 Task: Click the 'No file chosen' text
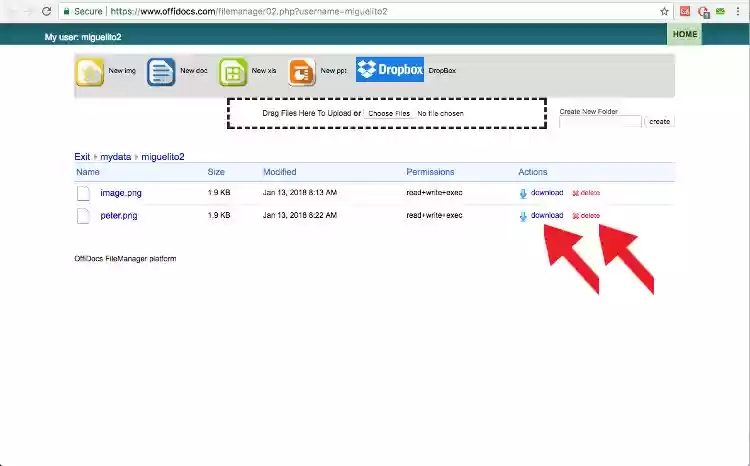(440, 113)
